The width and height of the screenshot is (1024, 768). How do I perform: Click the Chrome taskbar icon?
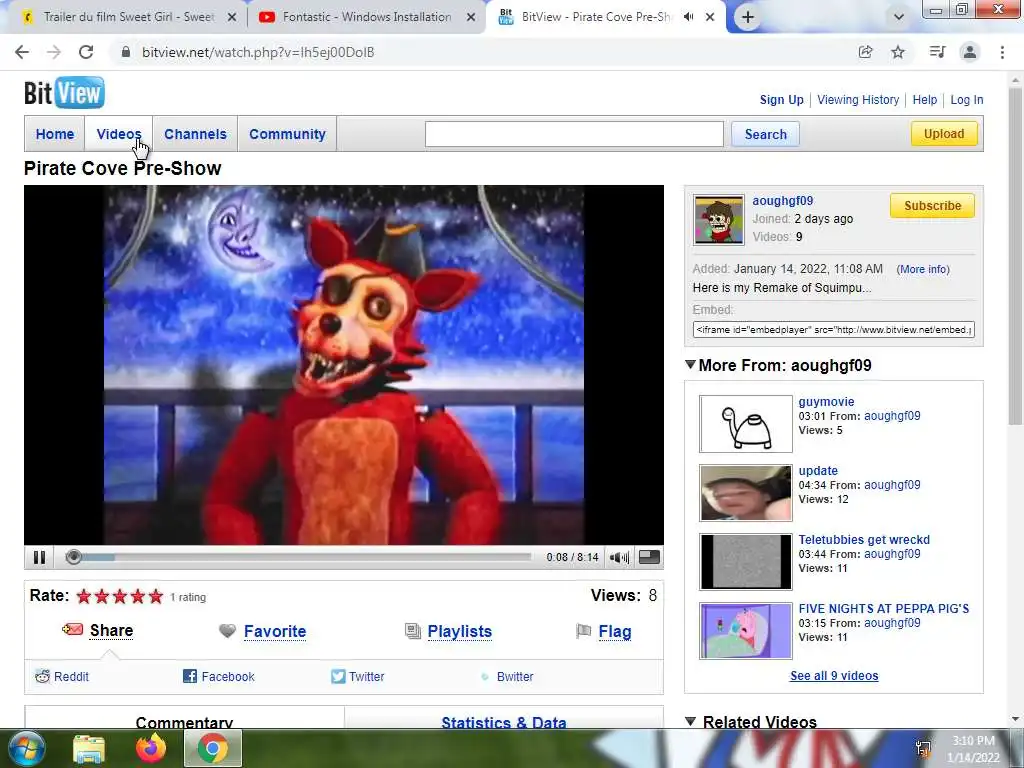tap(213, 748)
